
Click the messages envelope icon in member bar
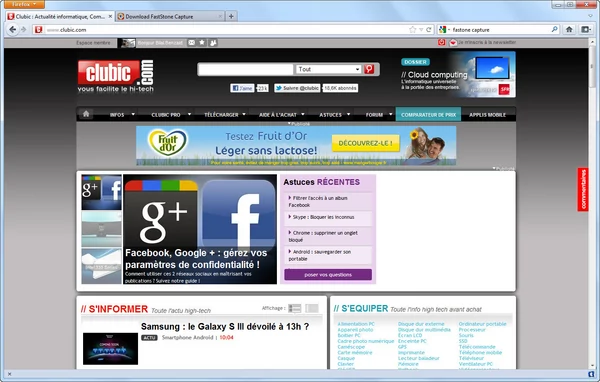pos(191,42)
